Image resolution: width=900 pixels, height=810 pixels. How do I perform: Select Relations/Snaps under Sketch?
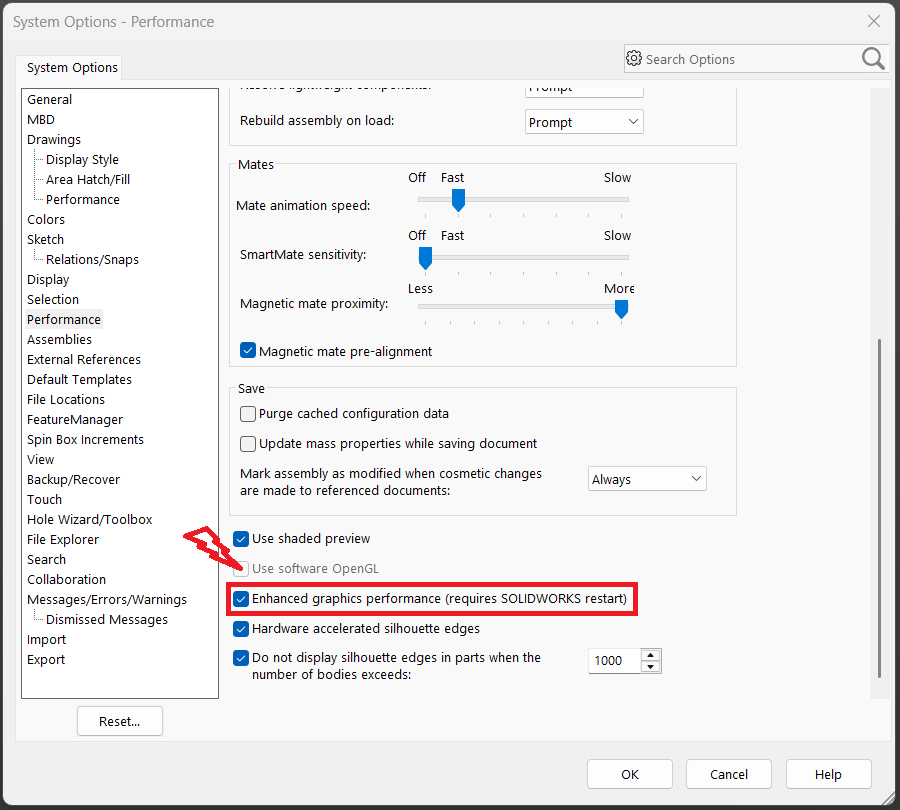(92, 260)
